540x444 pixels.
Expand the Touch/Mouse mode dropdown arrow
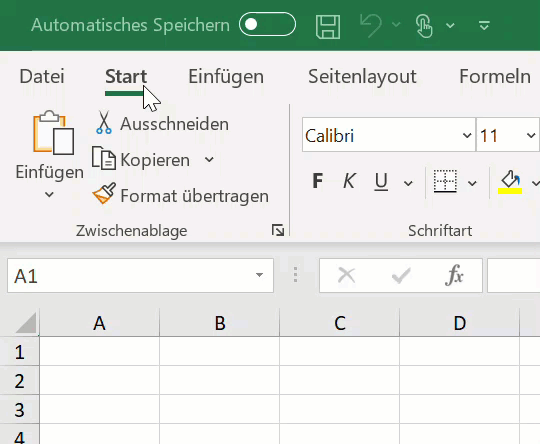(x=450, y=25)
